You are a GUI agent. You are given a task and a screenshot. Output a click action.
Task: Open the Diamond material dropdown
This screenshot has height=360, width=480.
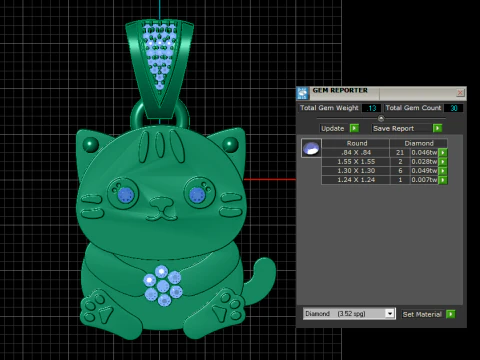coord(389,314)
